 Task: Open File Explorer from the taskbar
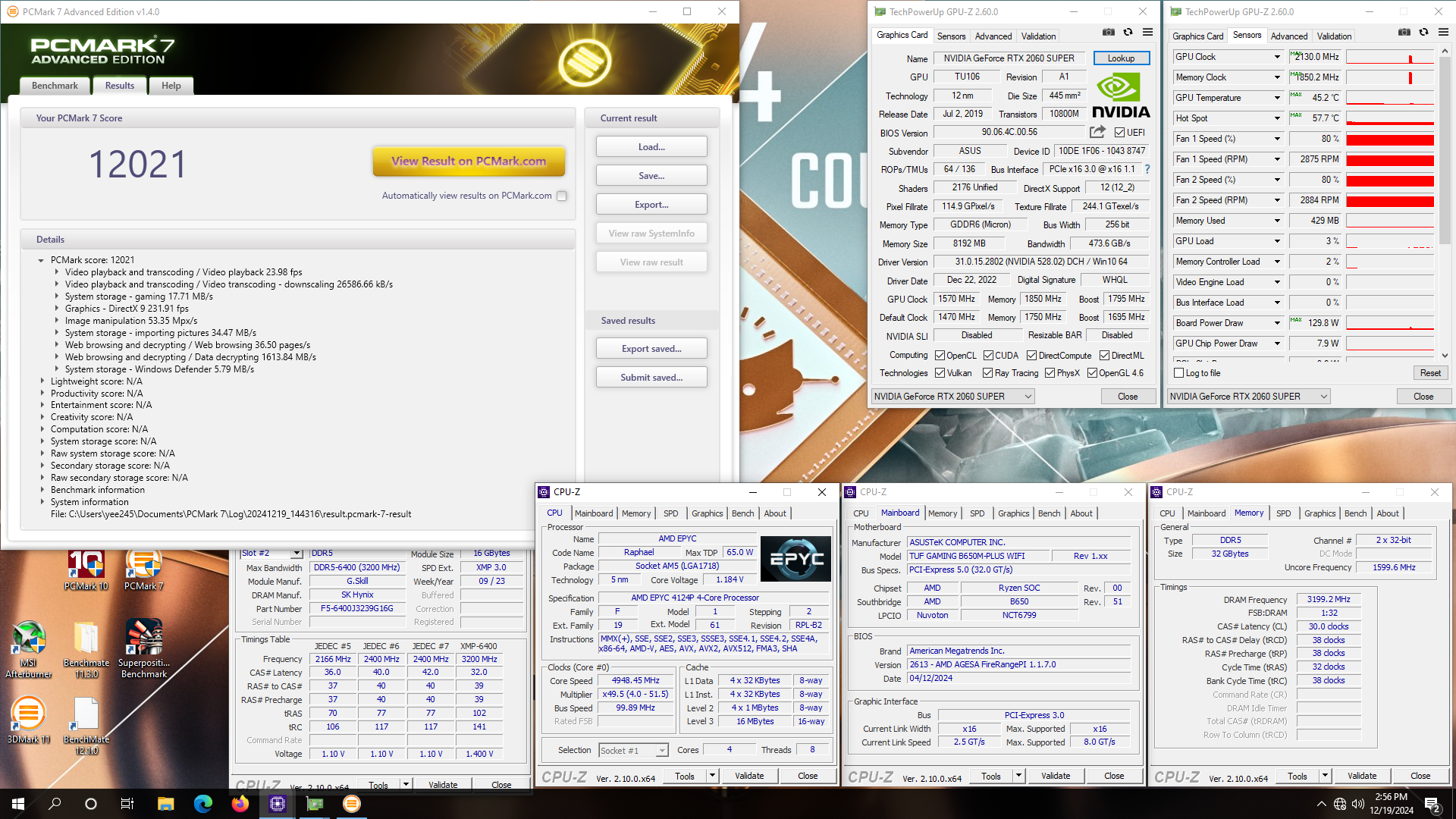pyautogui.click(x=165, y=804)
